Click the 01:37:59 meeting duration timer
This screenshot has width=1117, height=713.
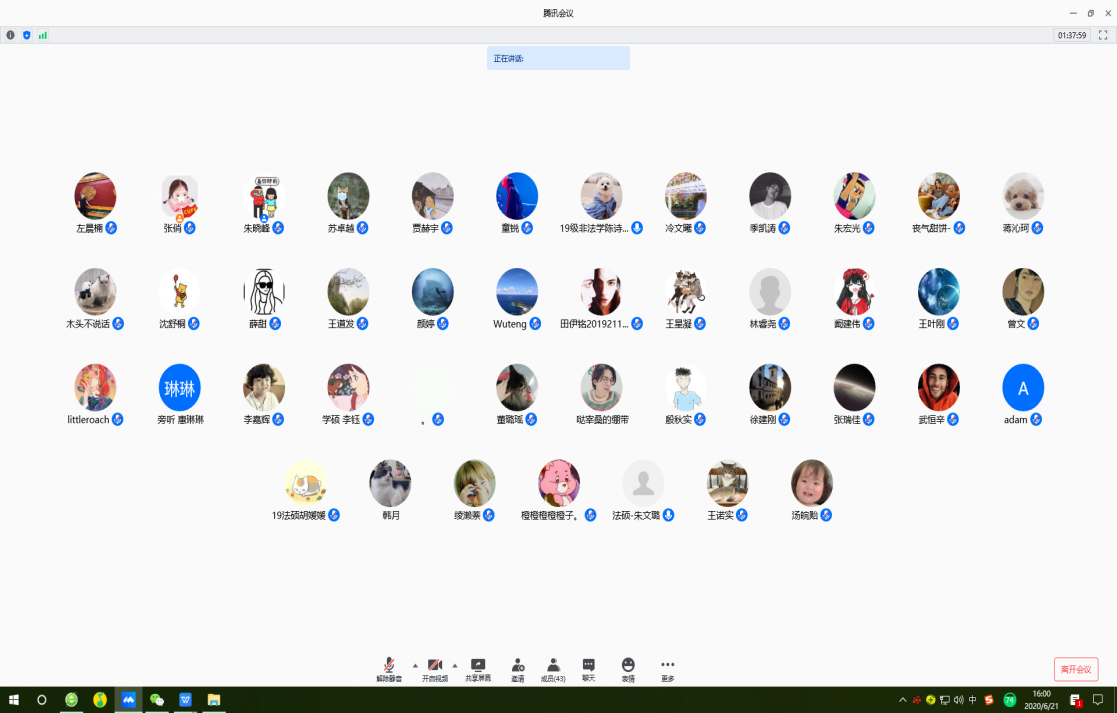click(x=1071, y=35)
